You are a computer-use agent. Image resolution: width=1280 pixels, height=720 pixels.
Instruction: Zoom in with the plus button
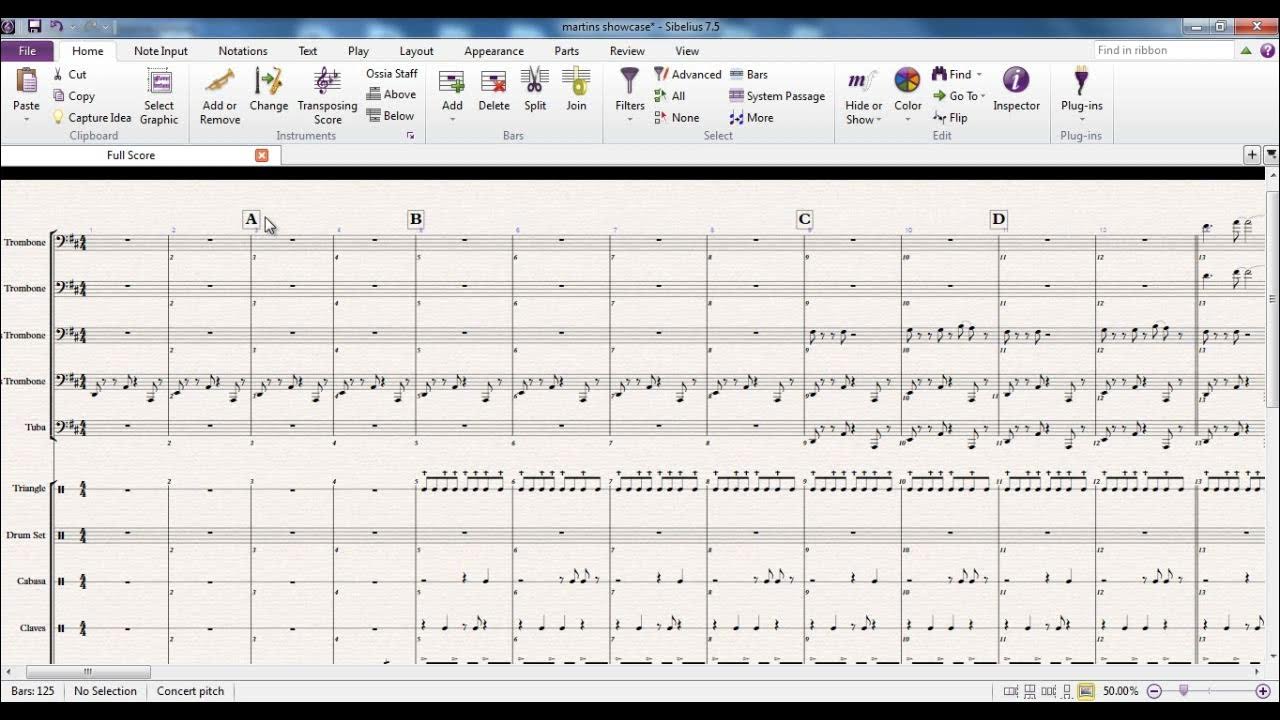[x=1263, y=691]
